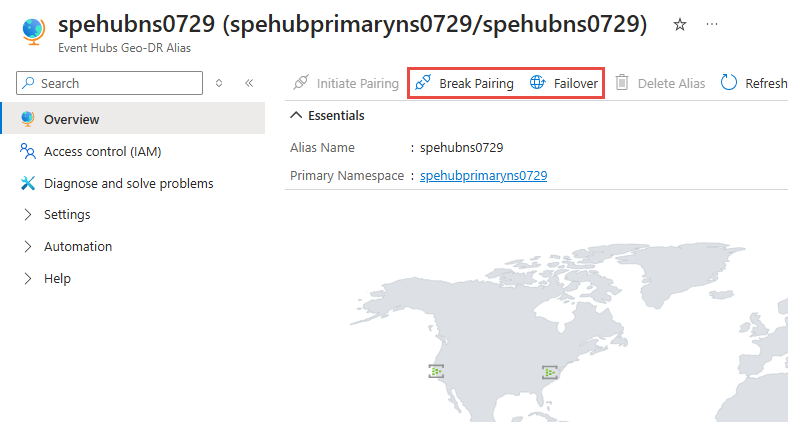Click the Delete Alias trash icon
788x422 pixels.
[622, 83]
